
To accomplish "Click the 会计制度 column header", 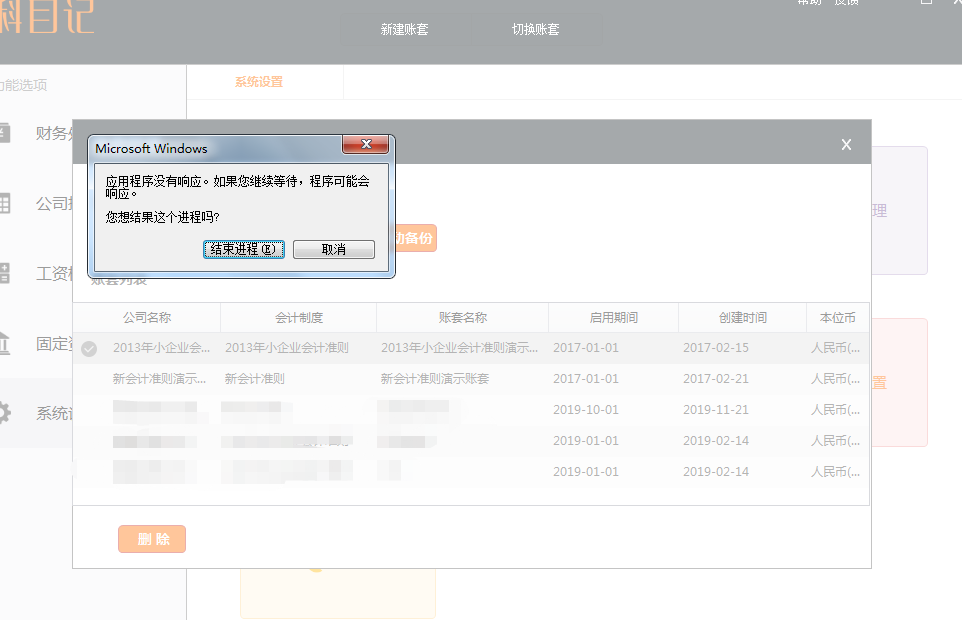I will click(x=299, y=318).
